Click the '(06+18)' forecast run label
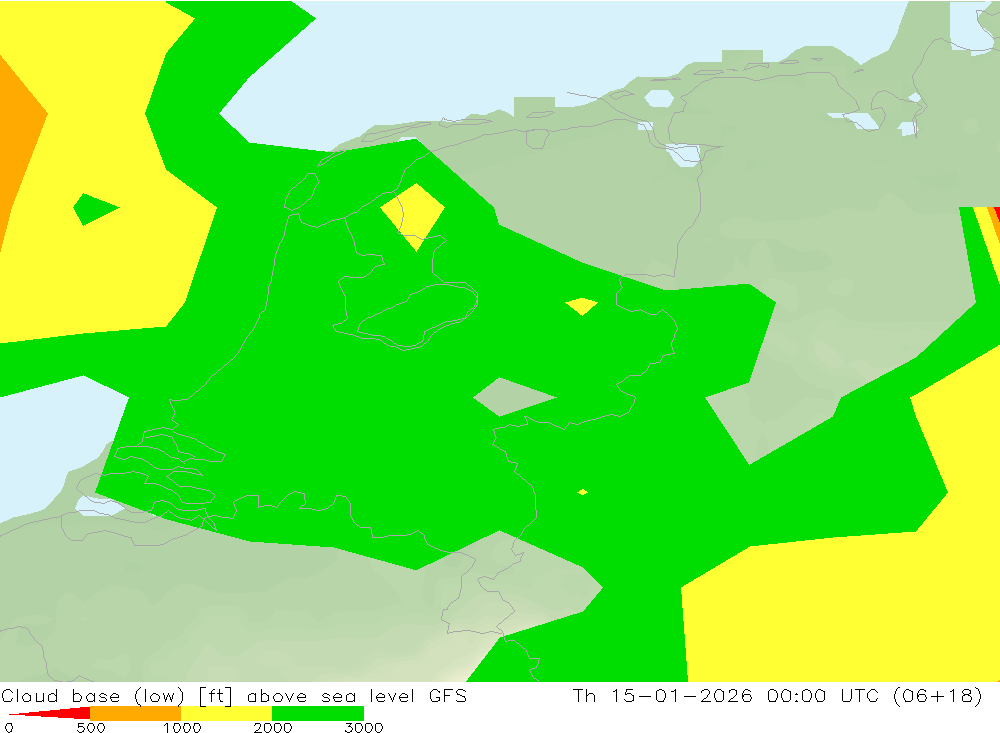This screenshot has width=1000, height=733. pos(938,695)
